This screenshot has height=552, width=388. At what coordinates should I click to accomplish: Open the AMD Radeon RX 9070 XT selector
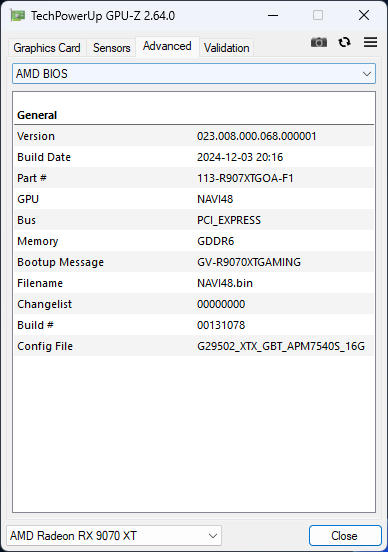pyautogui.click(x=114, y=535)
